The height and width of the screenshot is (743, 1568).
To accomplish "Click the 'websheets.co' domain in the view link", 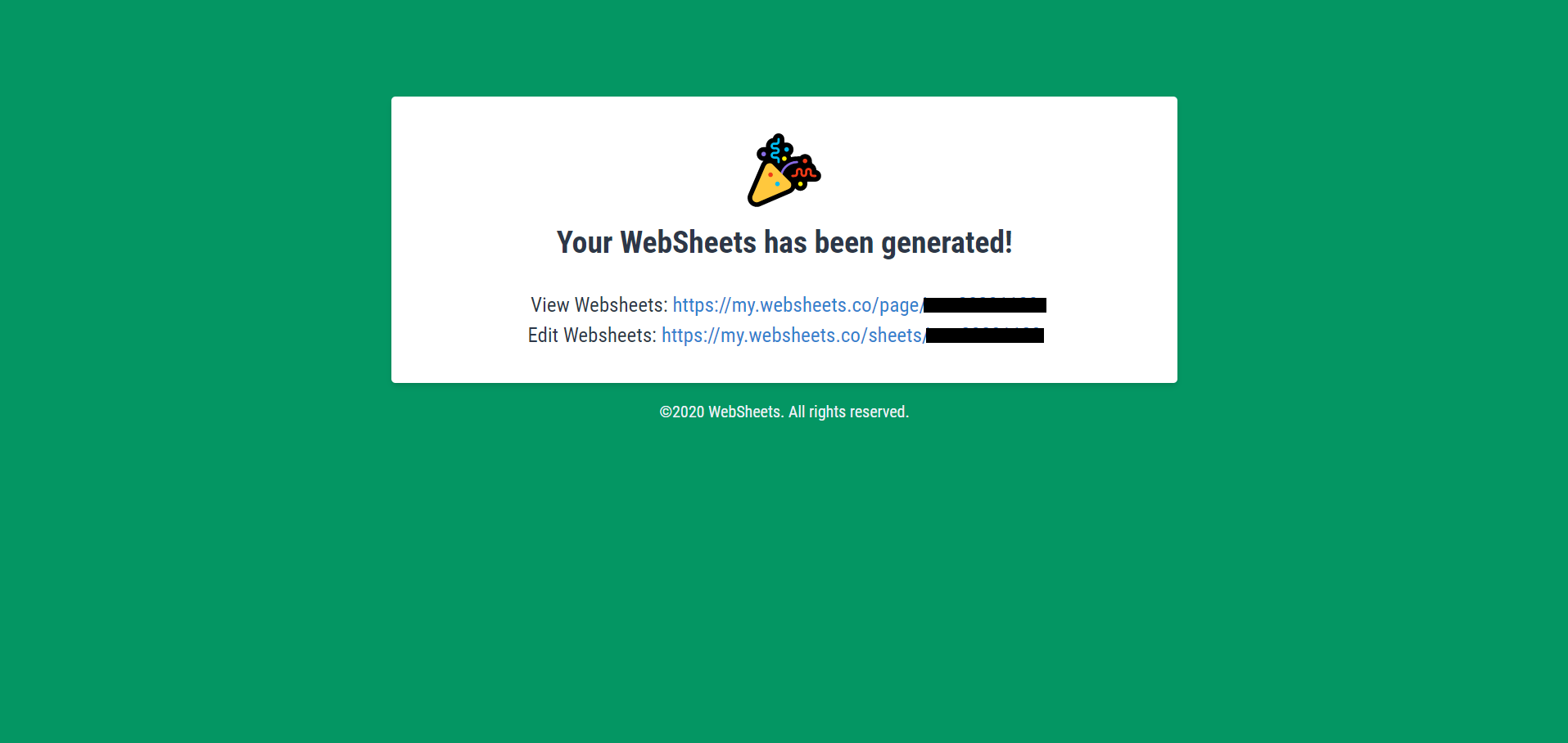I will [x=817, y=305].
